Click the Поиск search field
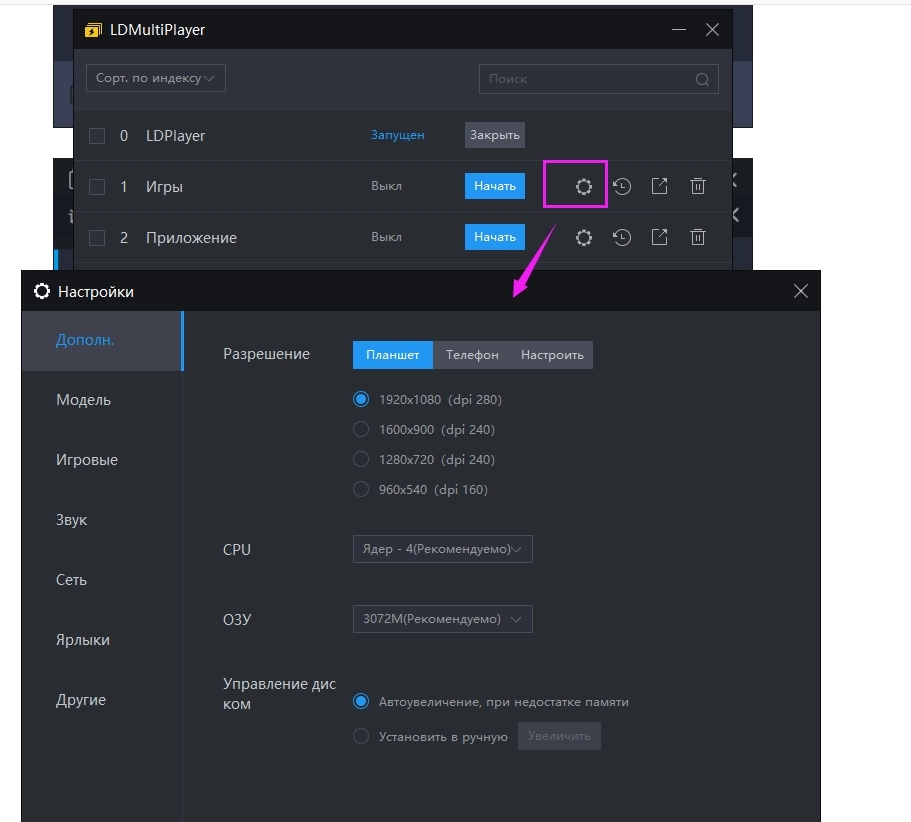Viewport: 911px width, 822px height. pyautogui.click(x=585, y=79)
